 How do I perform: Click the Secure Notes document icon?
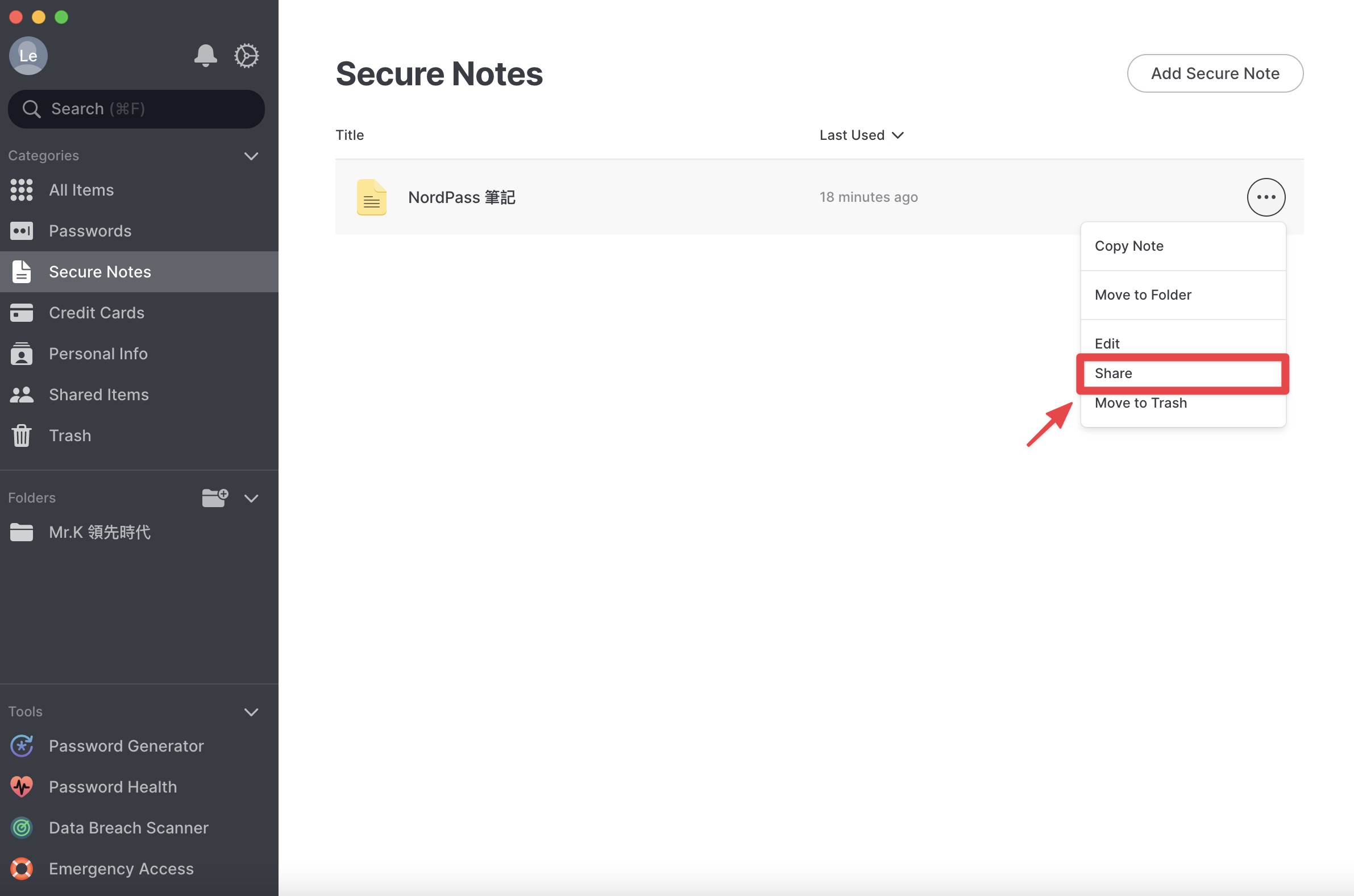click(x=22, y=271)
